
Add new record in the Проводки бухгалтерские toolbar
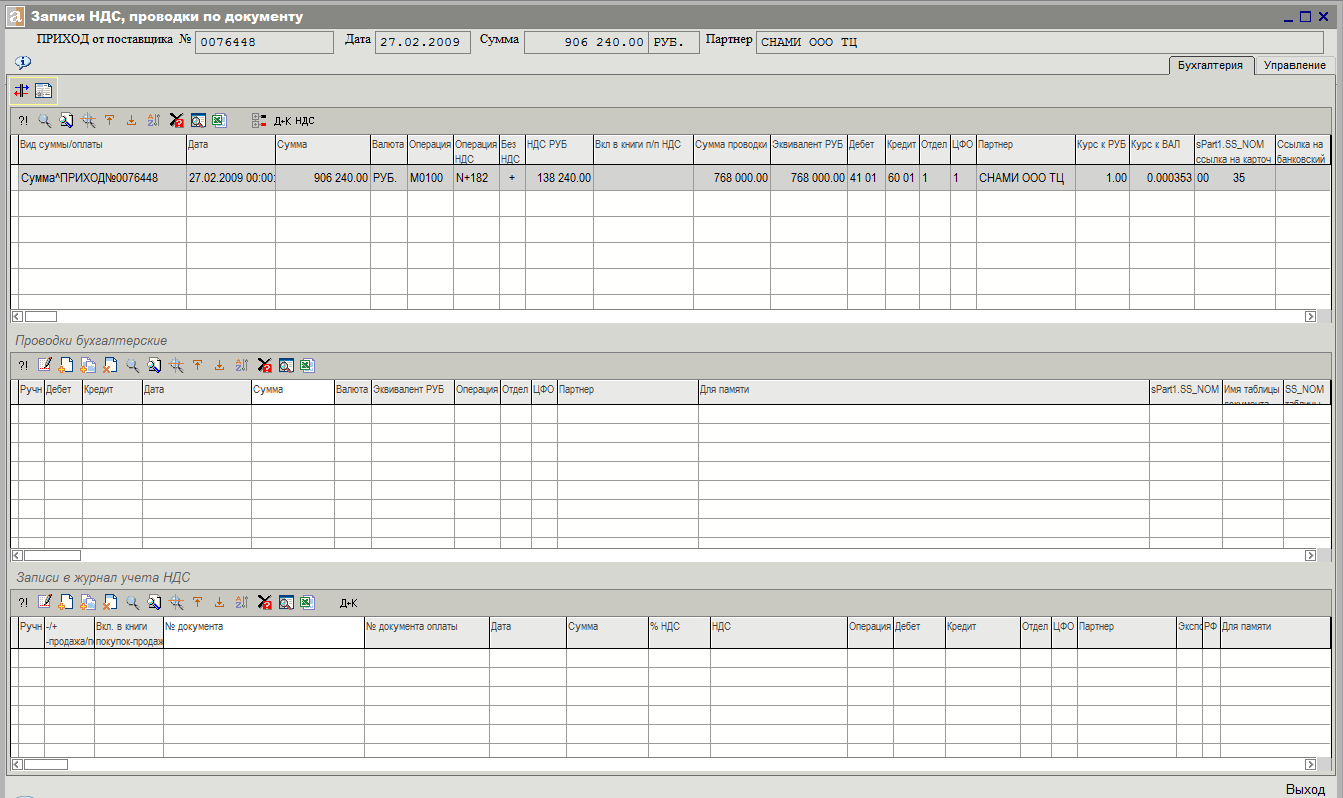(66, 365)
